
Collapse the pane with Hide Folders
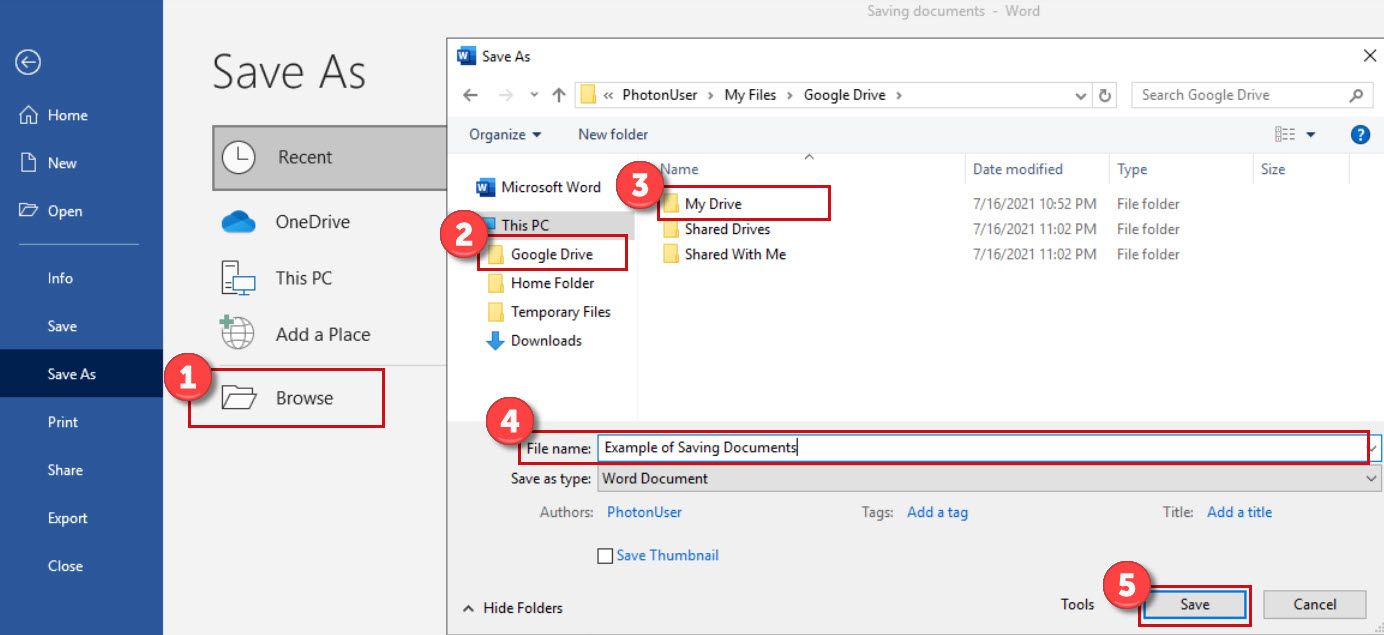(512, 608)
